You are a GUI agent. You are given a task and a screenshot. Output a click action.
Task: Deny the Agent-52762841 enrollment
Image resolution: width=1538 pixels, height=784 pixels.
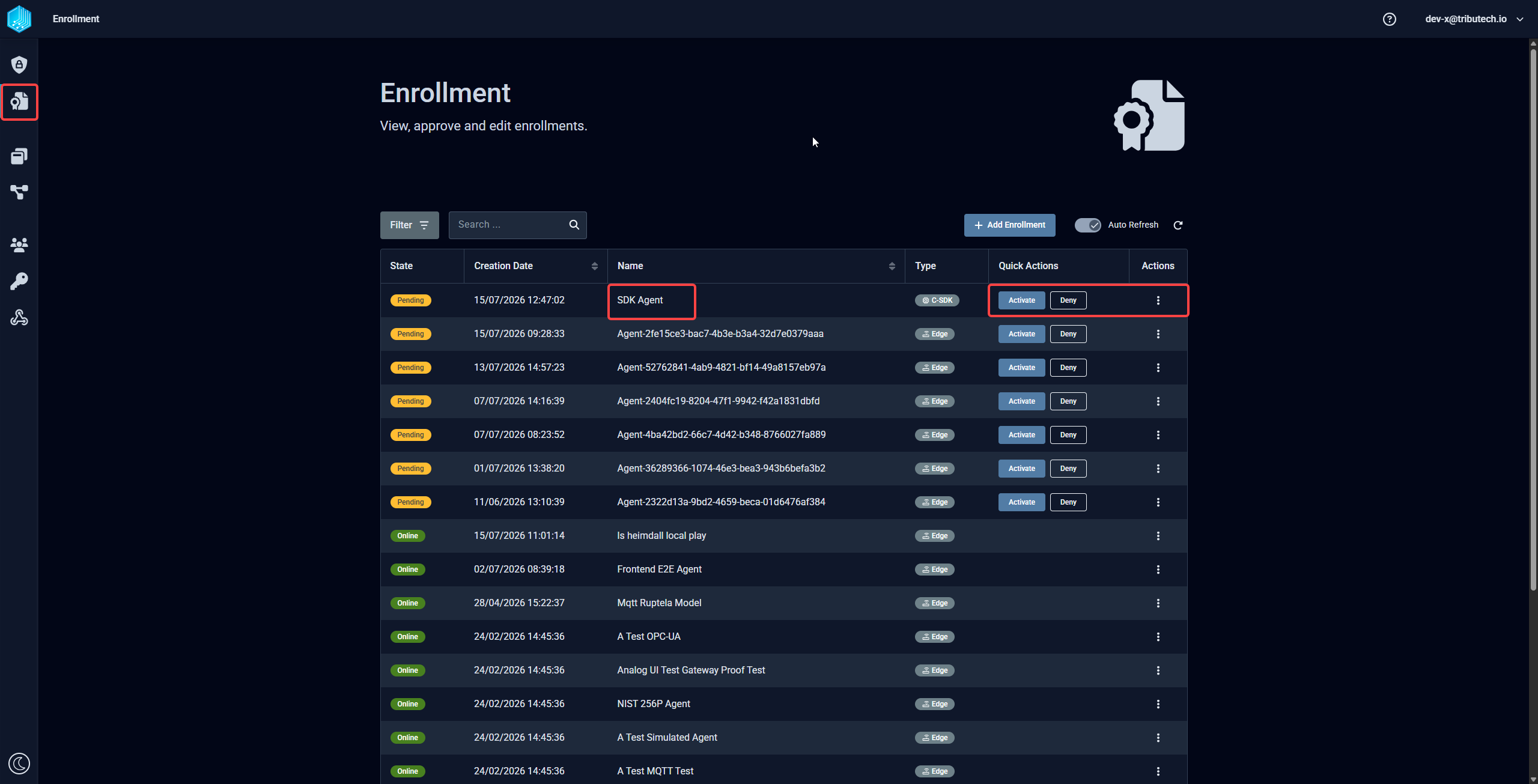(x=1068, y=368)
